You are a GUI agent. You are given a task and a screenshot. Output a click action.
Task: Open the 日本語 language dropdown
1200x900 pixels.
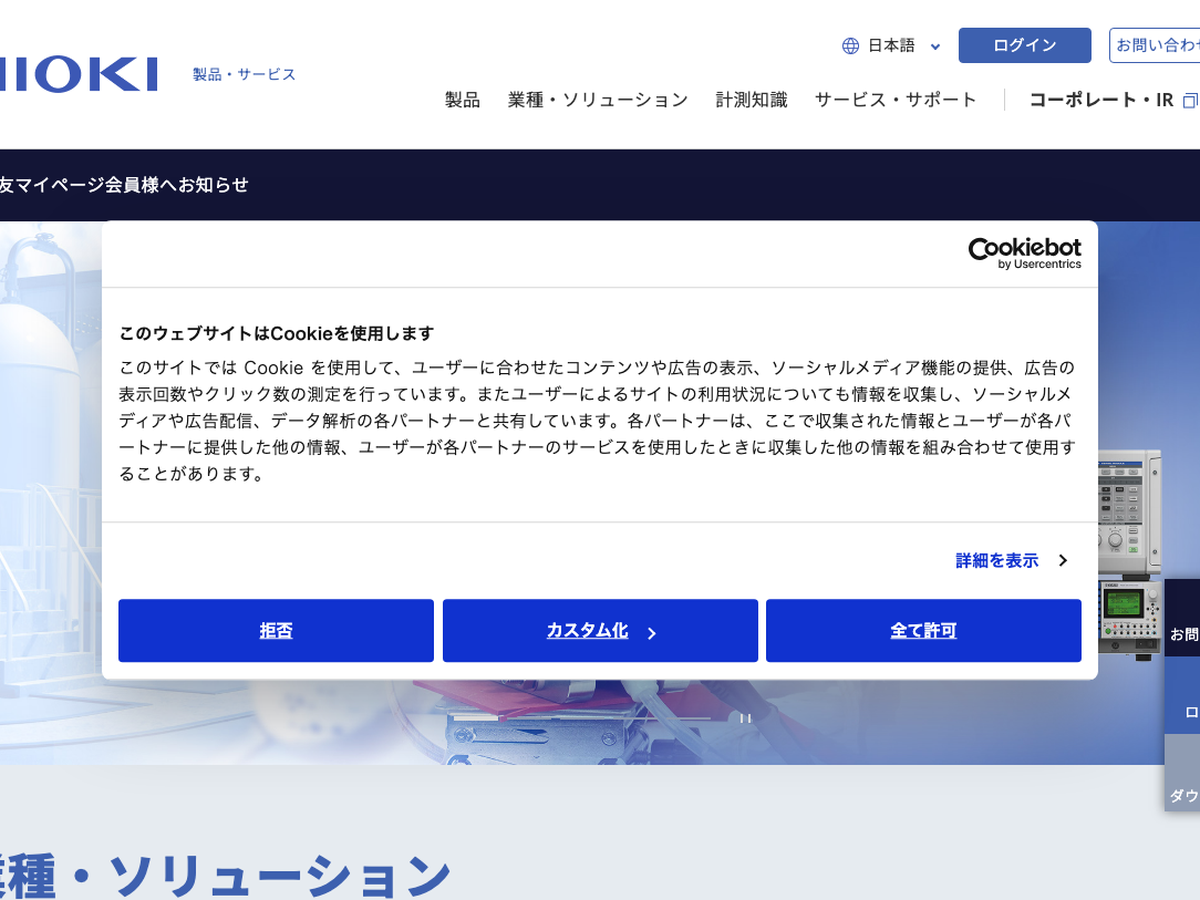point(892,46)
